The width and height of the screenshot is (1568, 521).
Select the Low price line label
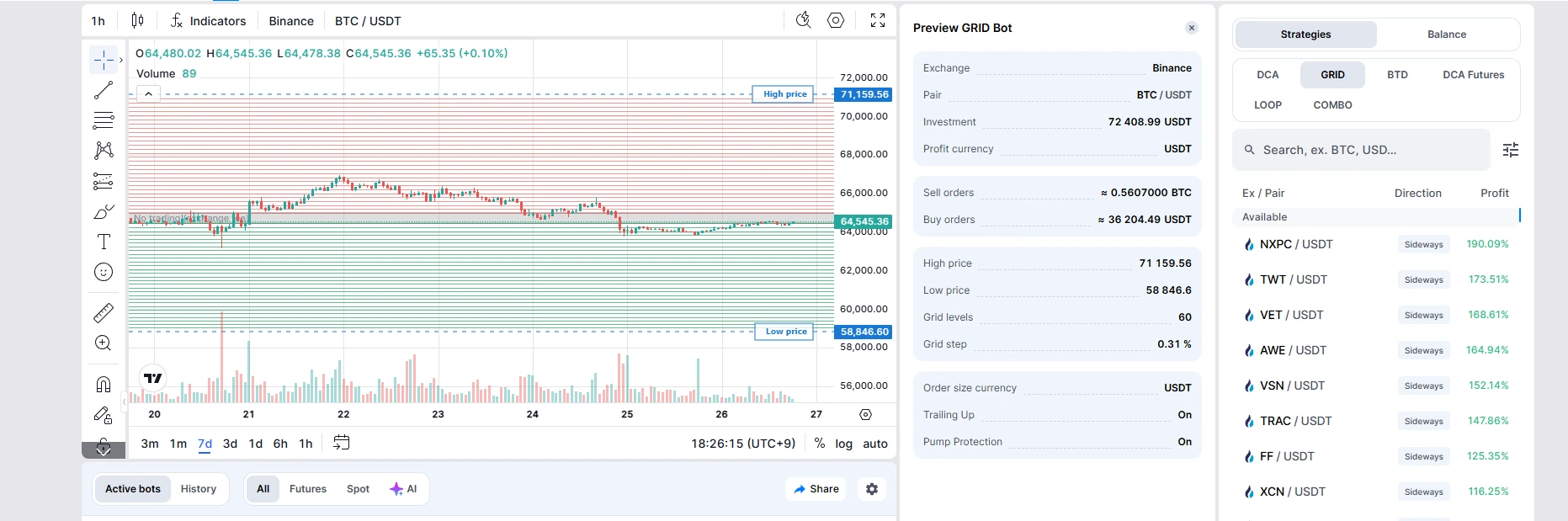784,332
